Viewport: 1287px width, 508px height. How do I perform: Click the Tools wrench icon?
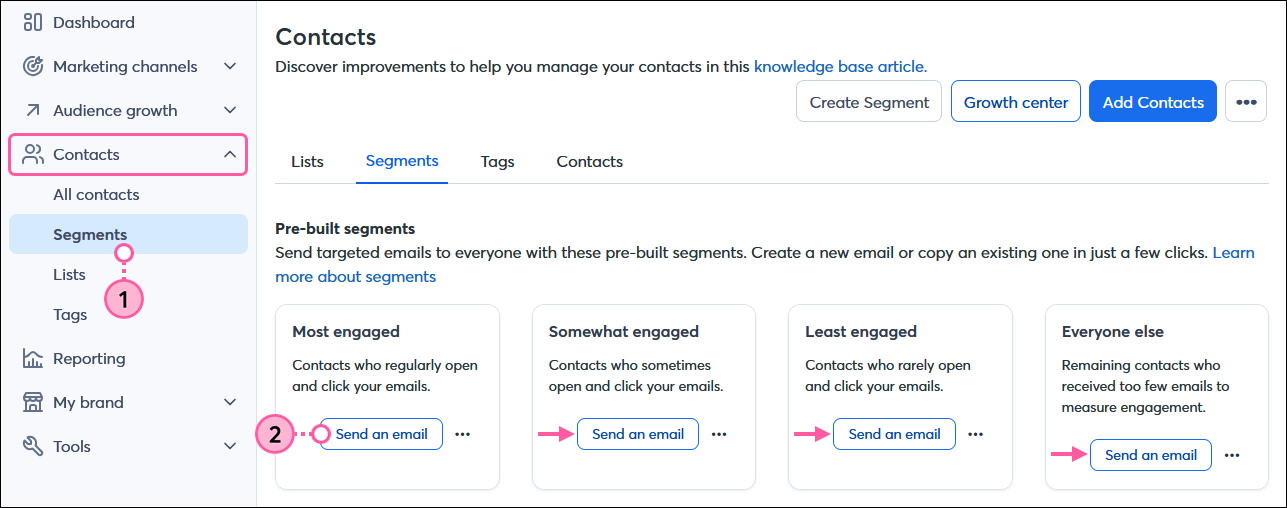(x=33, y=446)
